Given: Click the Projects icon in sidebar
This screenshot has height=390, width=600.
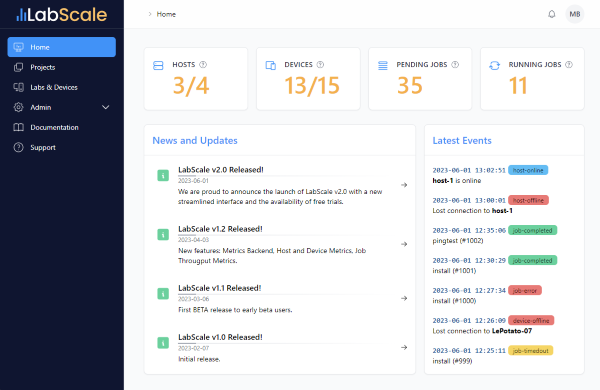Looking at the screenshot, I should tap(18, 67).
